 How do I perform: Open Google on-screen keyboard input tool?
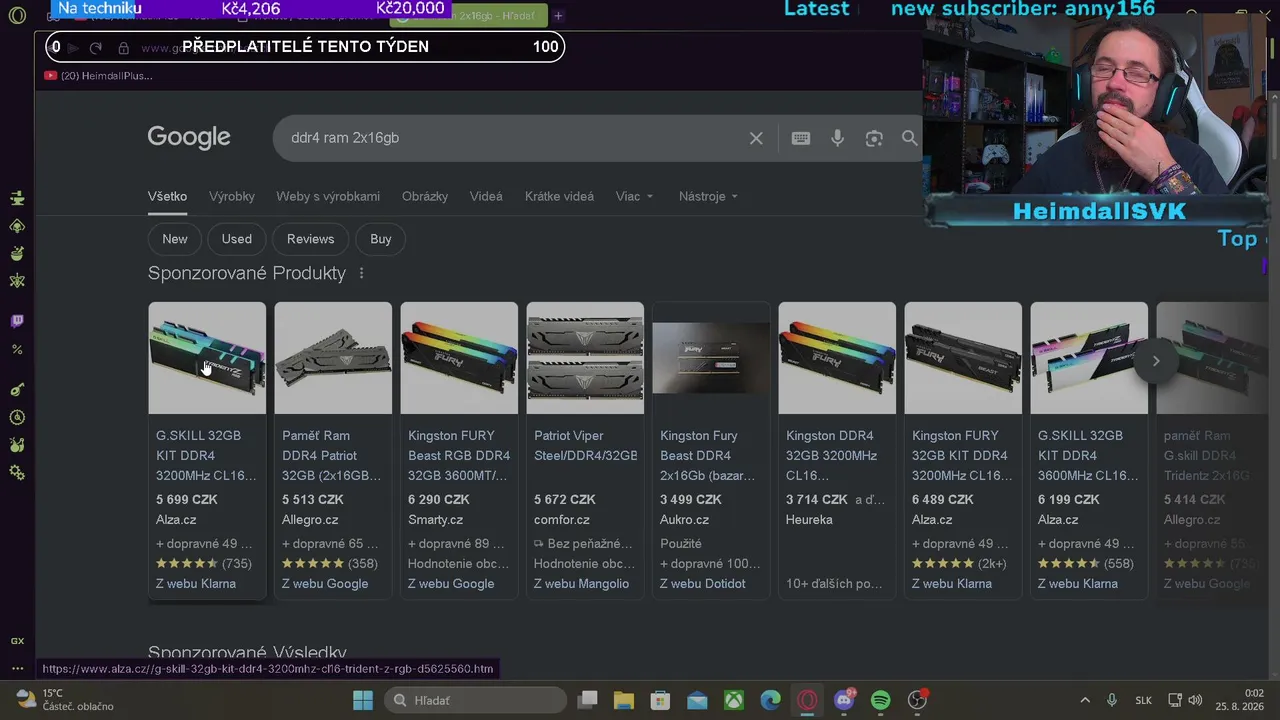tap(801, 138)
